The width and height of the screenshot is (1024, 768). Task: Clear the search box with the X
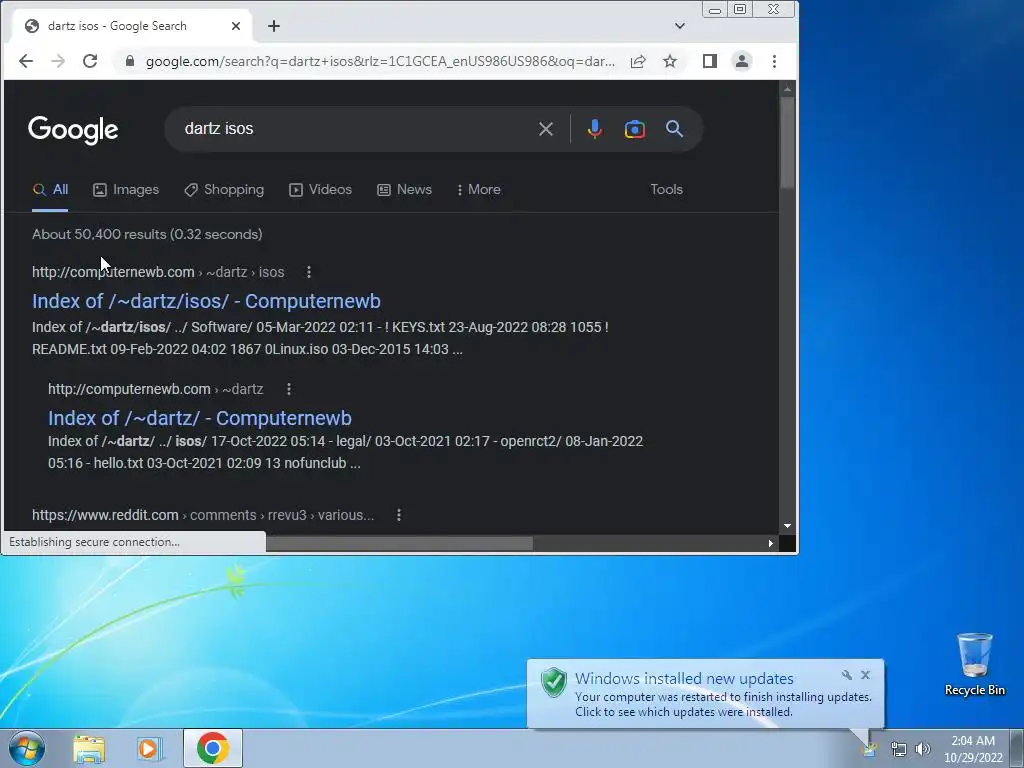(x=546, y=129)
